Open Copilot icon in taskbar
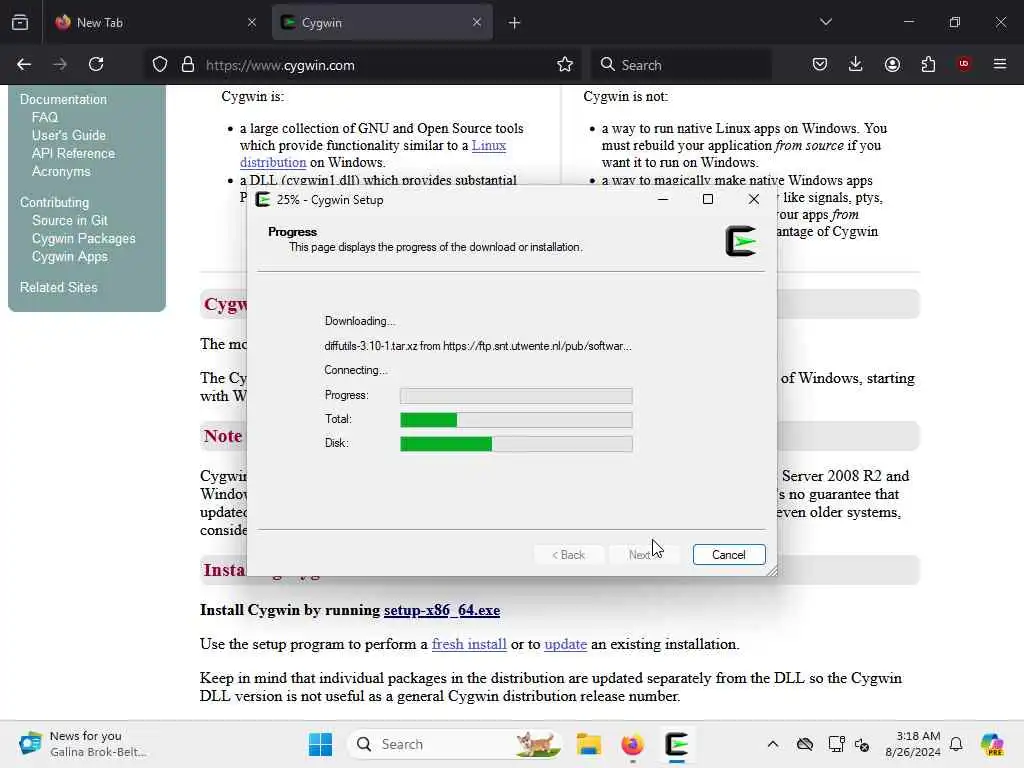The width and height of the screenshot is (1024, 768). pos(992,744)
